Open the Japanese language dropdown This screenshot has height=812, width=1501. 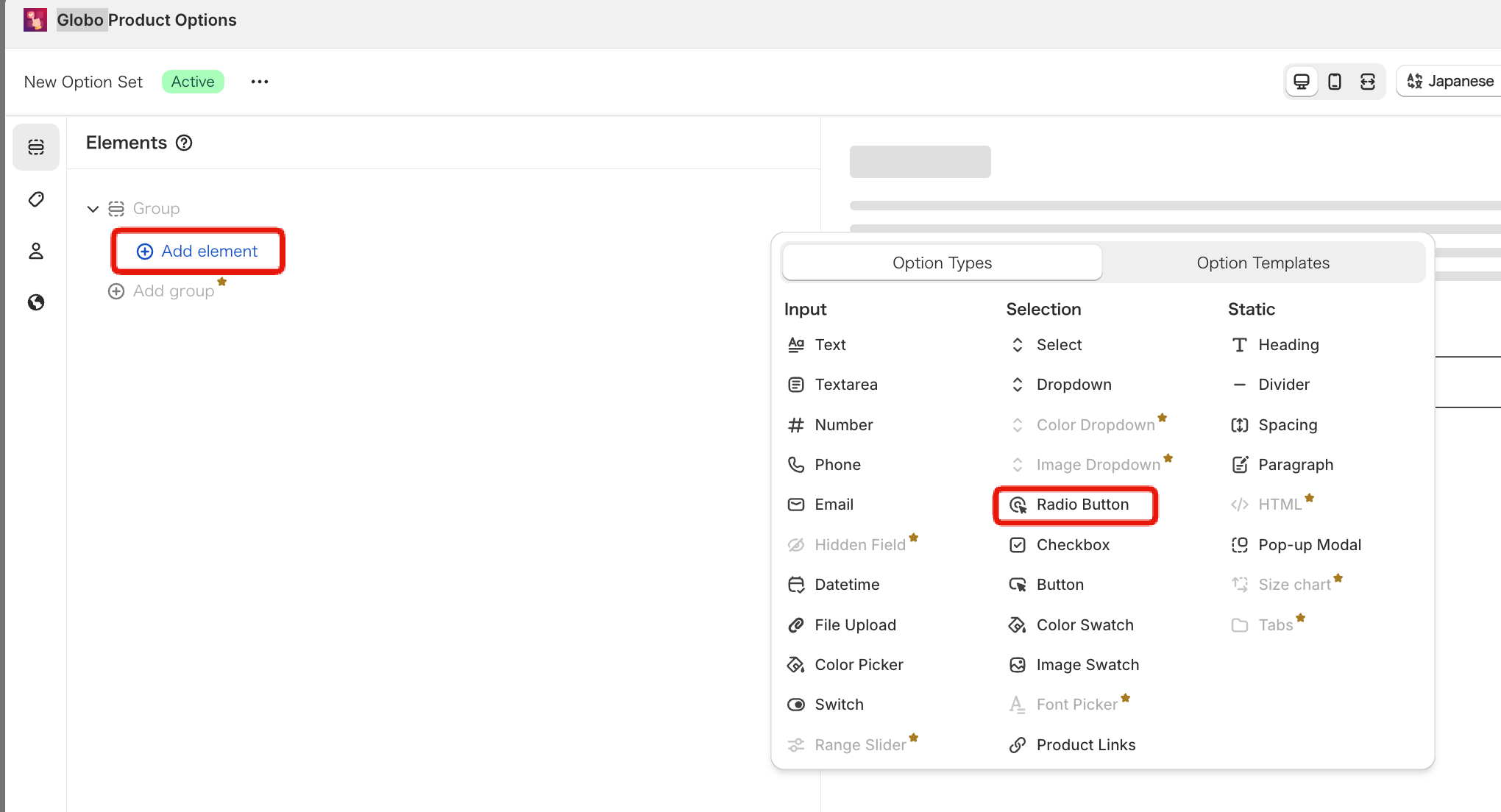(1450, 81)
